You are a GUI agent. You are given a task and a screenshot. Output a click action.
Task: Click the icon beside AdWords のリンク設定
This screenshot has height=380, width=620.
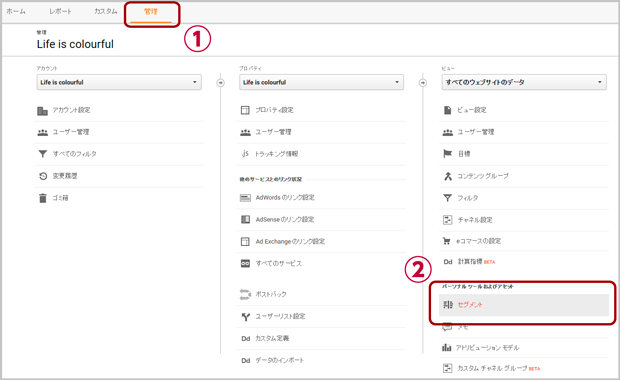click(245, 198)
